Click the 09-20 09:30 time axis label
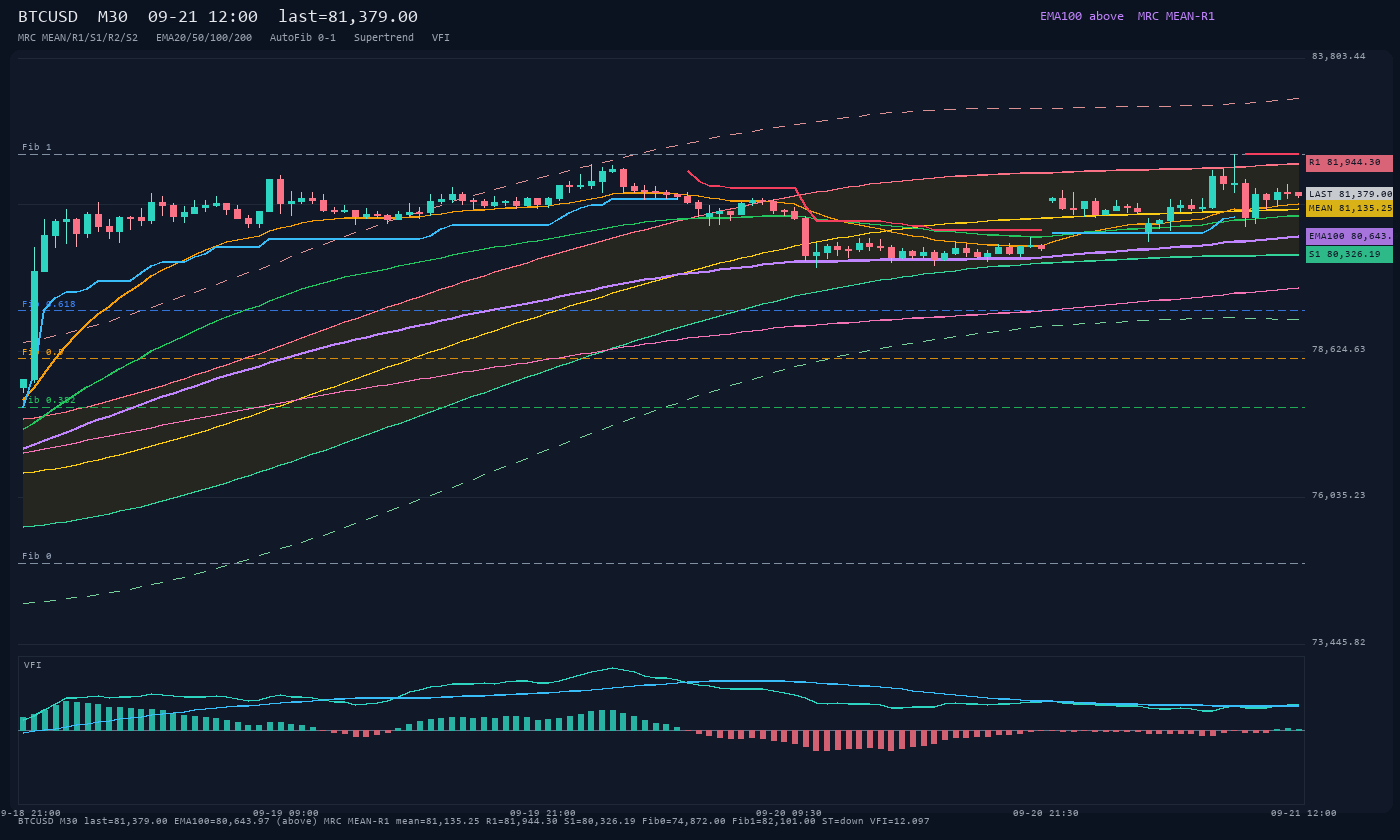 [789, 813]
